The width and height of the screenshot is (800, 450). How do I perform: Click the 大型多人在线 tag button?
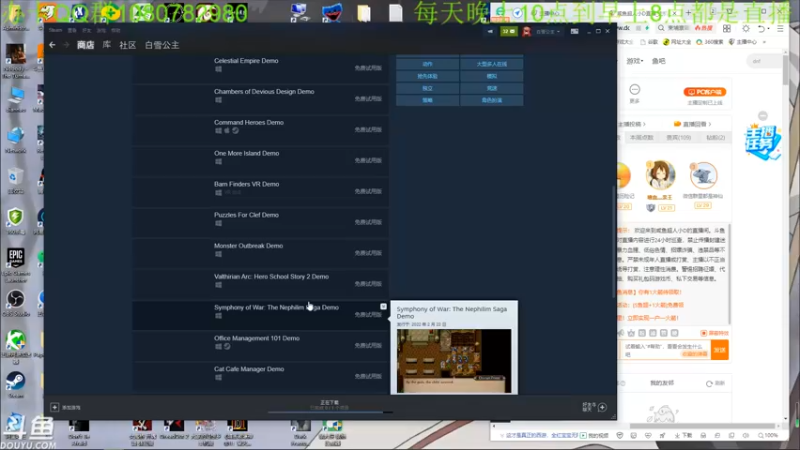point(492,64)
